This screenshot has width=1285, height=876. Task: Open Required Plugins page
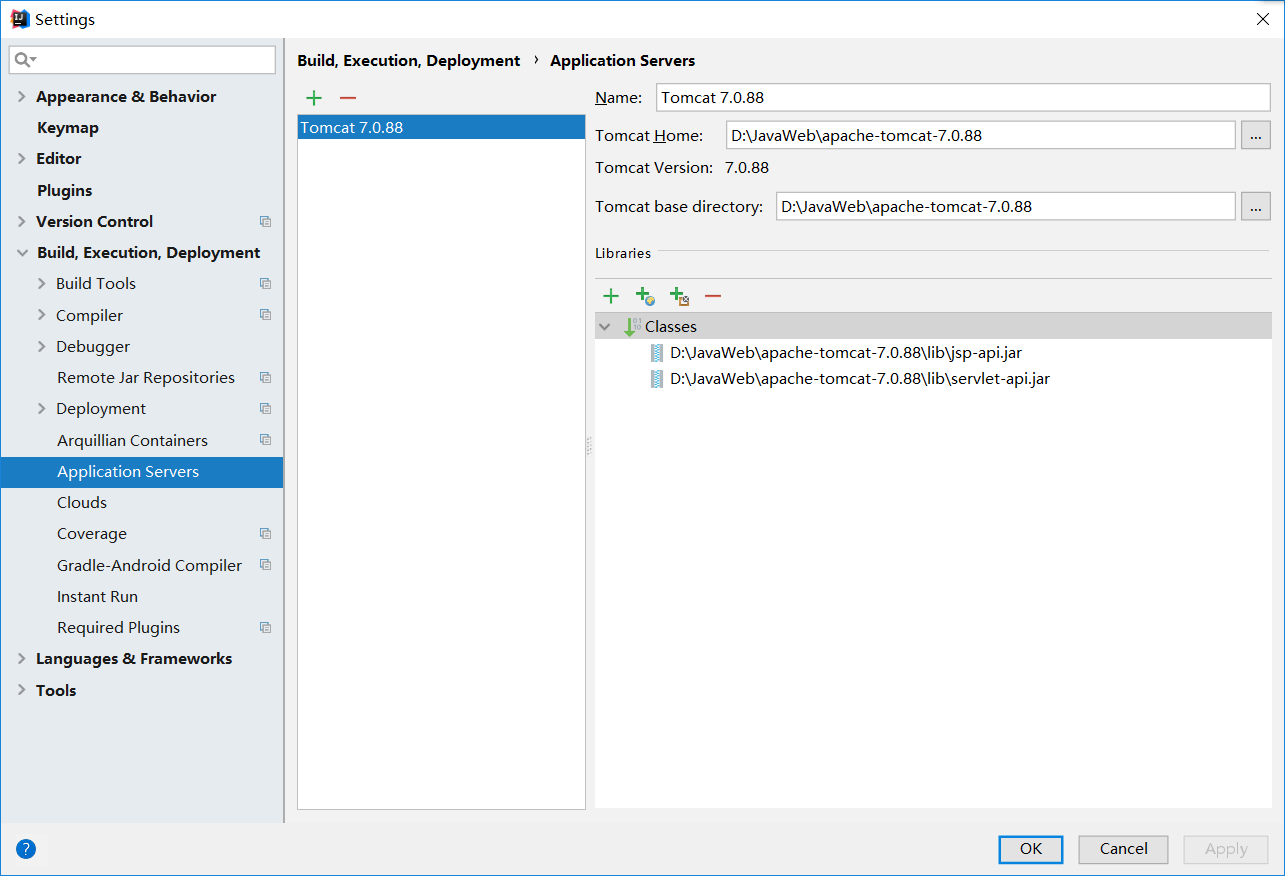coord(118,628)
